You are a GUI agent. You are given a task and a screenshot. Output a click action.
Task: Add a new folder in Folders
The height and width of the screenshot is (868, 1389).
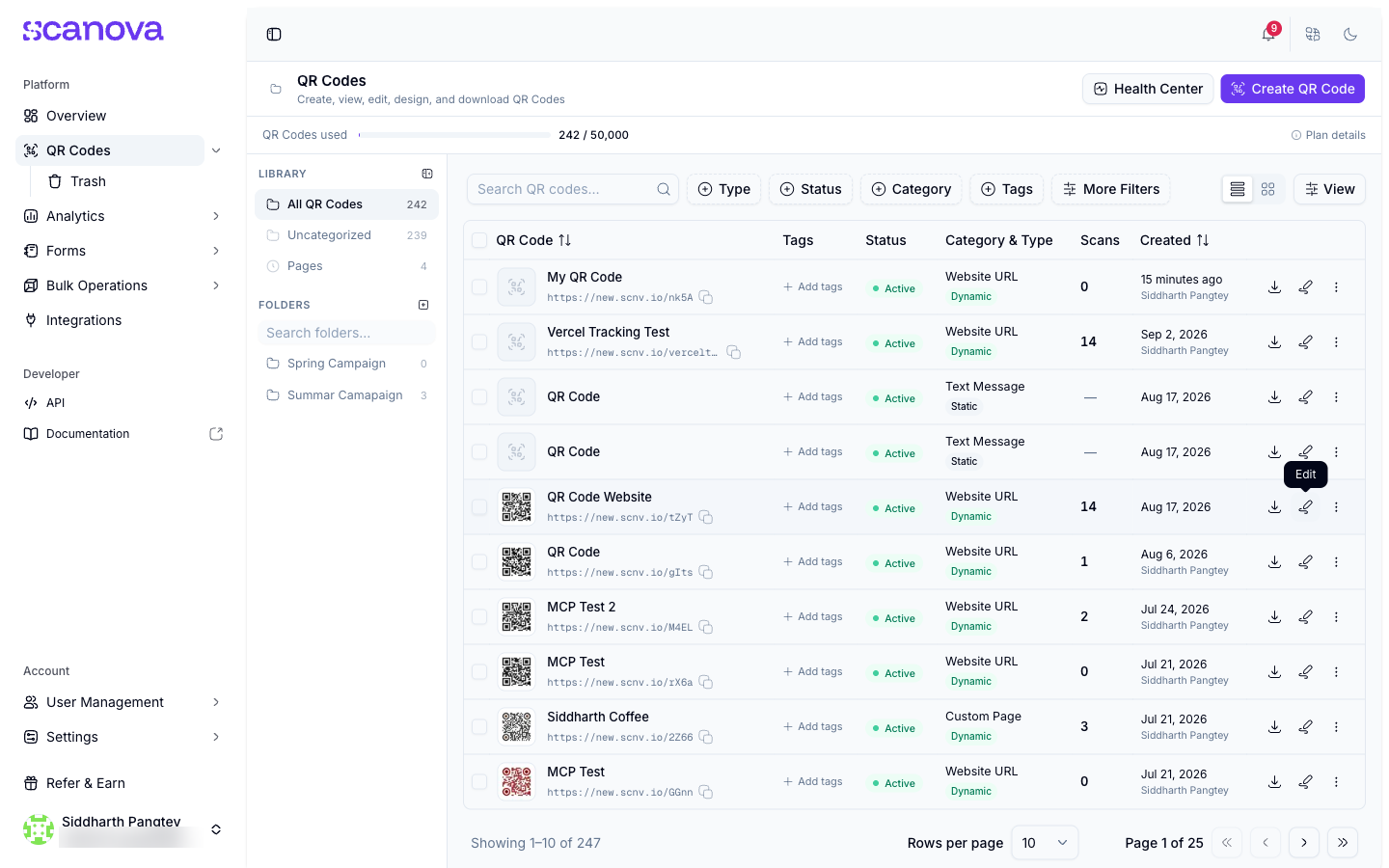(x=423, y=305)
